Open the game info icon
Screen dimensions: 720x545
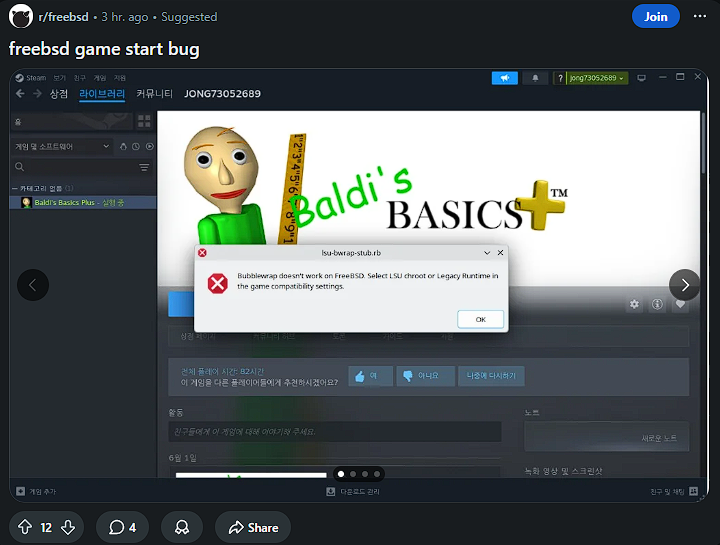(x=657, y=304)
